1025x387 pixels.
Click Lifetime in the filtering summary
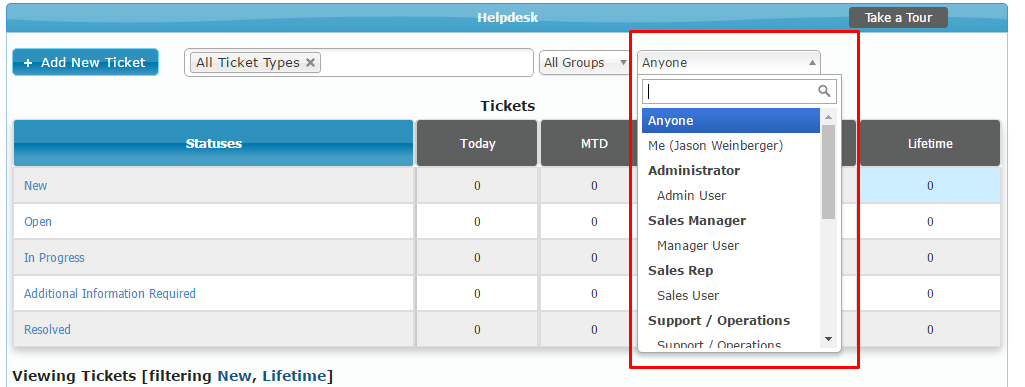pos(294,376)
